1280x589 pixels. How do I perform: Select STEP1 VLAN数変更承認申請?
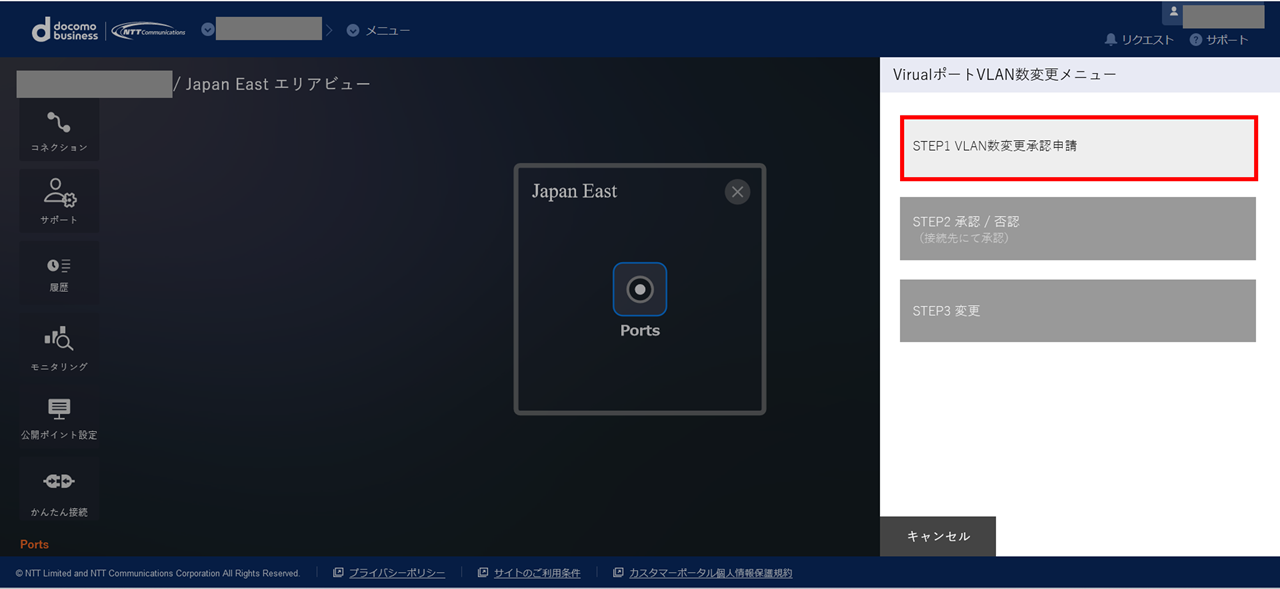pyautogui.click(x=1078, y=148)
